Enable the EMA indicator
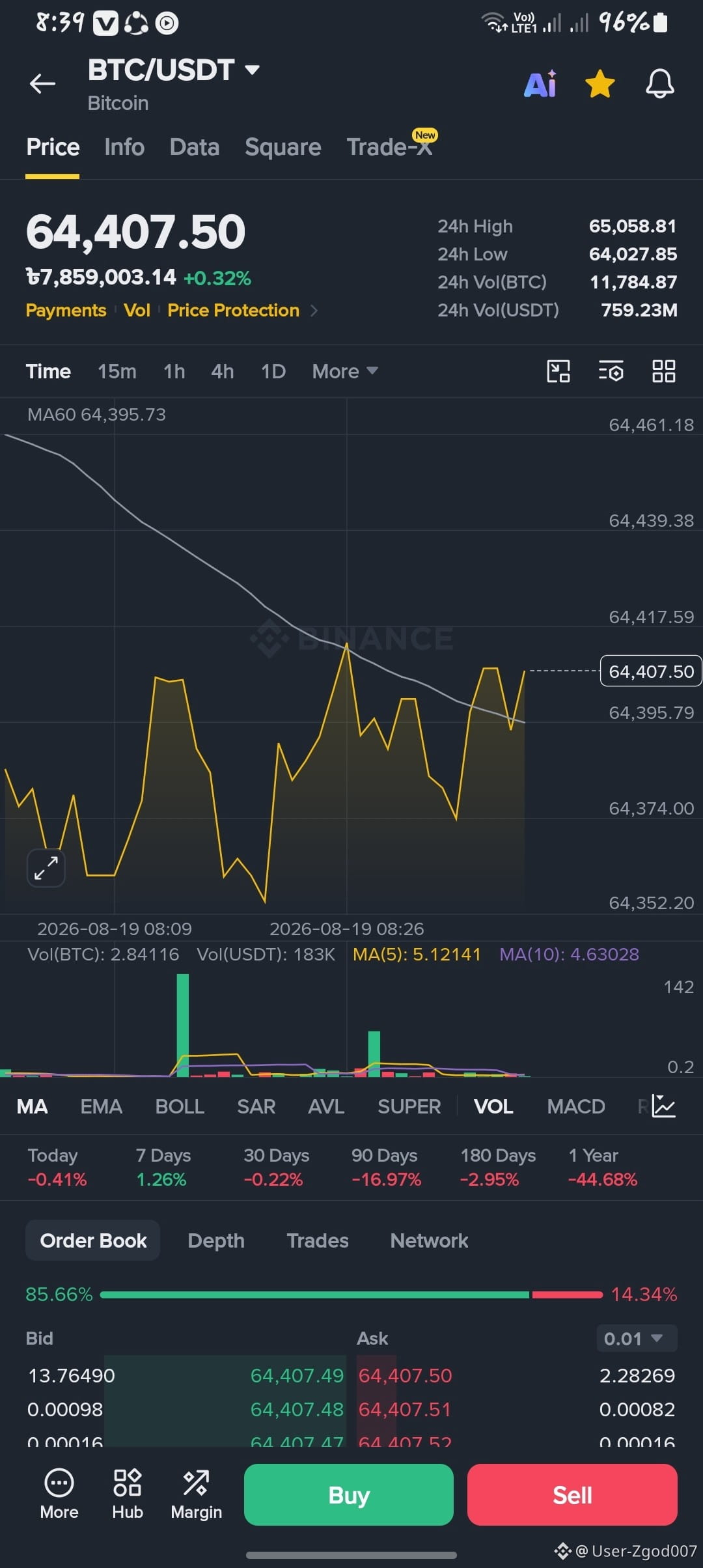Image resolution: width=703 pixels, height=1568 pixels. point(101,1106)
